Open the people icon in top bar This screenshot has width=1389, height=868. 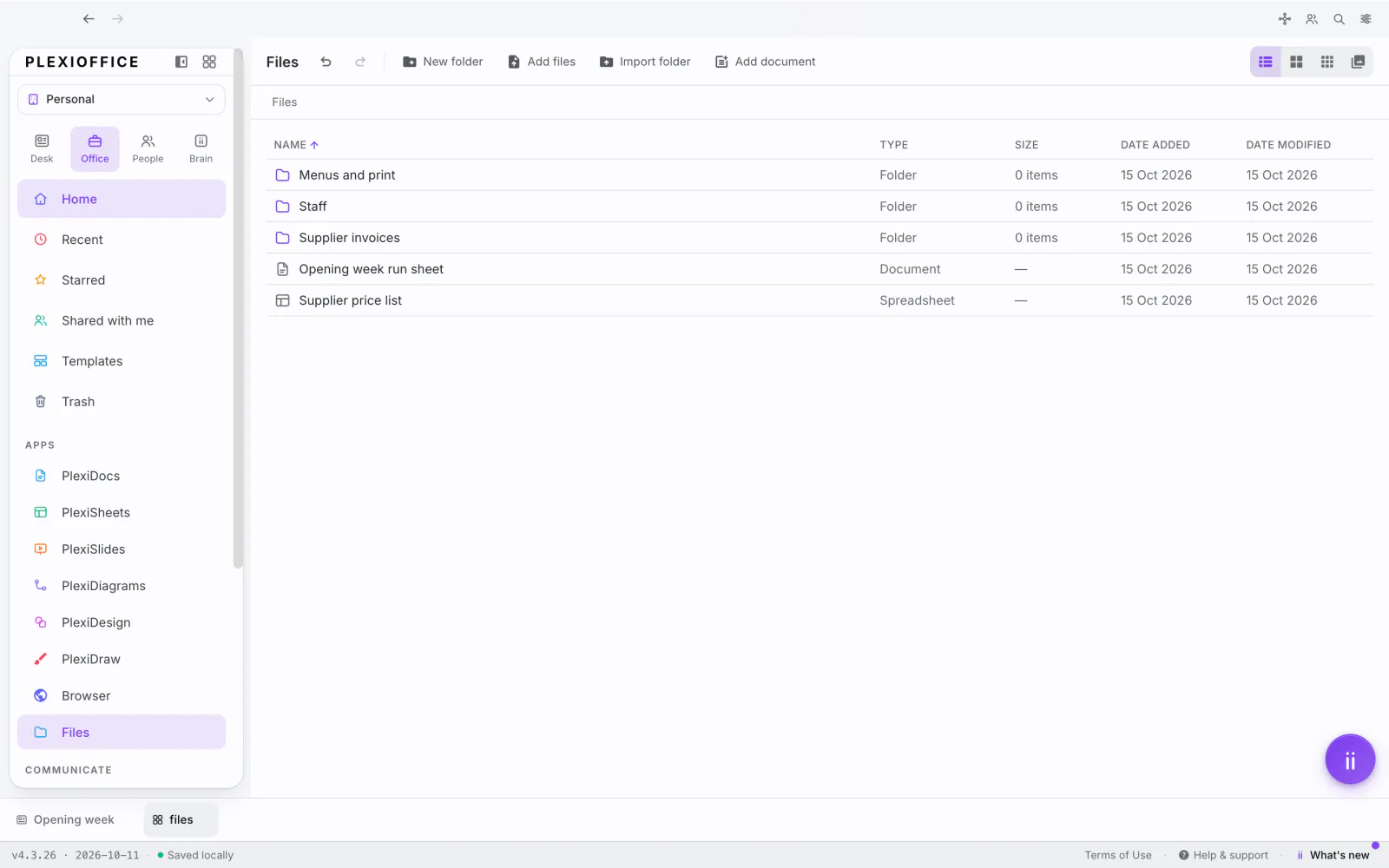tap(1312, 19)
